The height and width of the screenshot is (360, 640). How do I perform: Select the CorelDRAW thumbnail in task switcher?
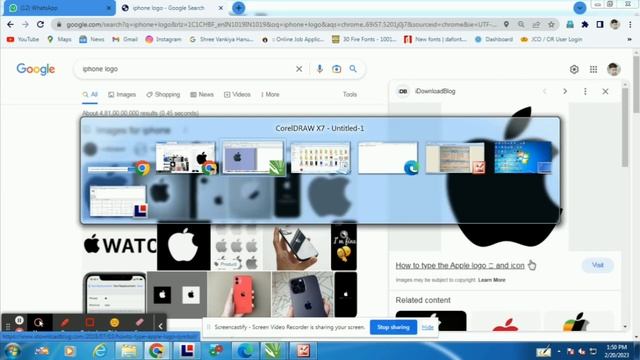tap(253, 158)
